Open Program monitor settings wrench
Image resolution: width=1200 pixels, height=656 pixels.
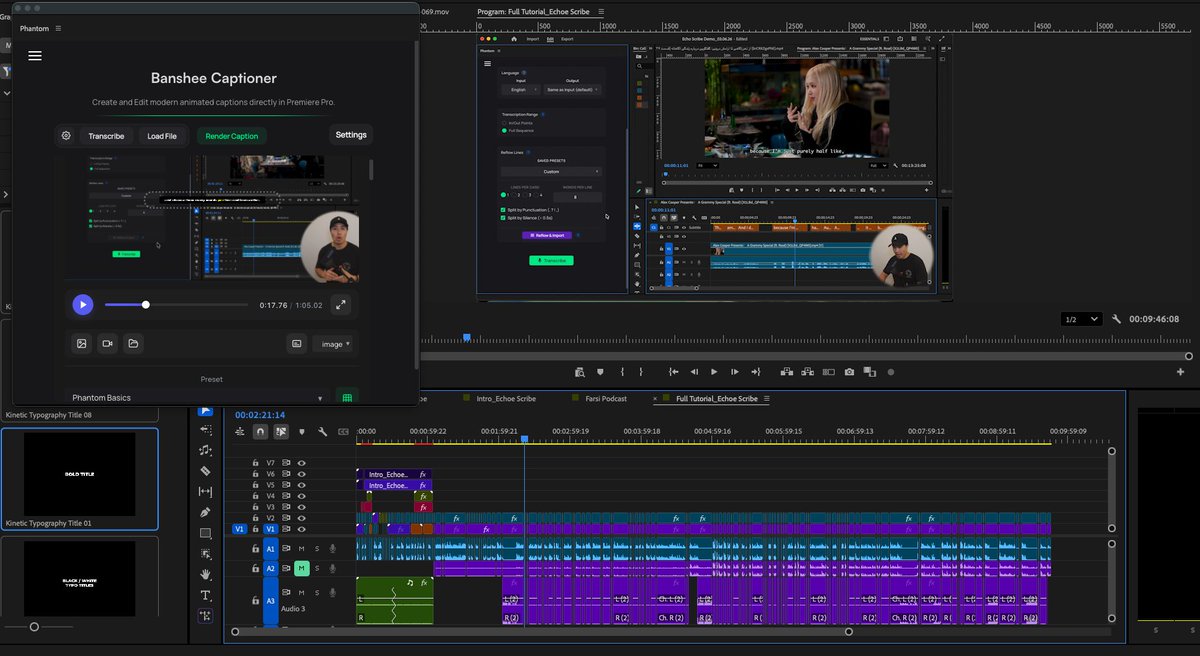click(x=1115, y=319)
